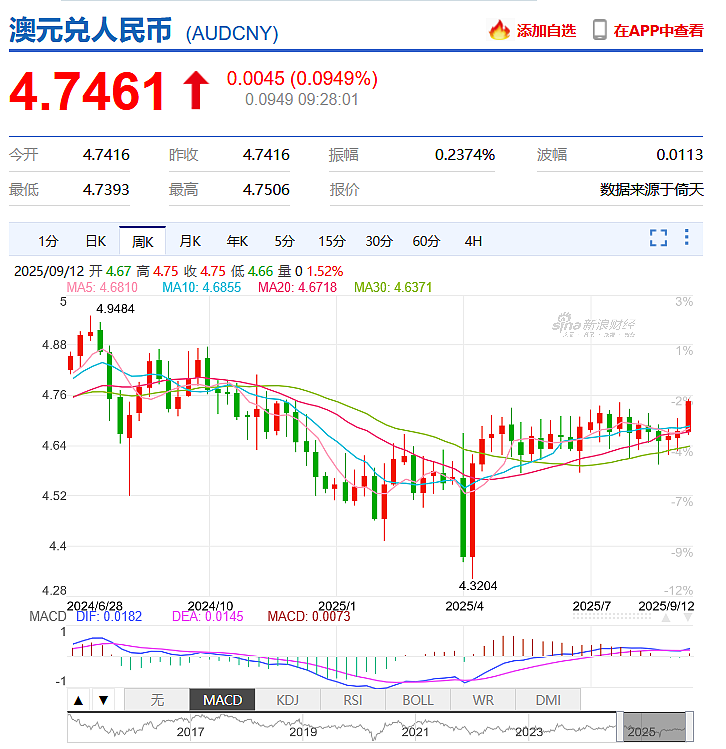Click 2017 on the overview timeline
Viewport: 726px width, 749px height.
[x=190, y=732]
